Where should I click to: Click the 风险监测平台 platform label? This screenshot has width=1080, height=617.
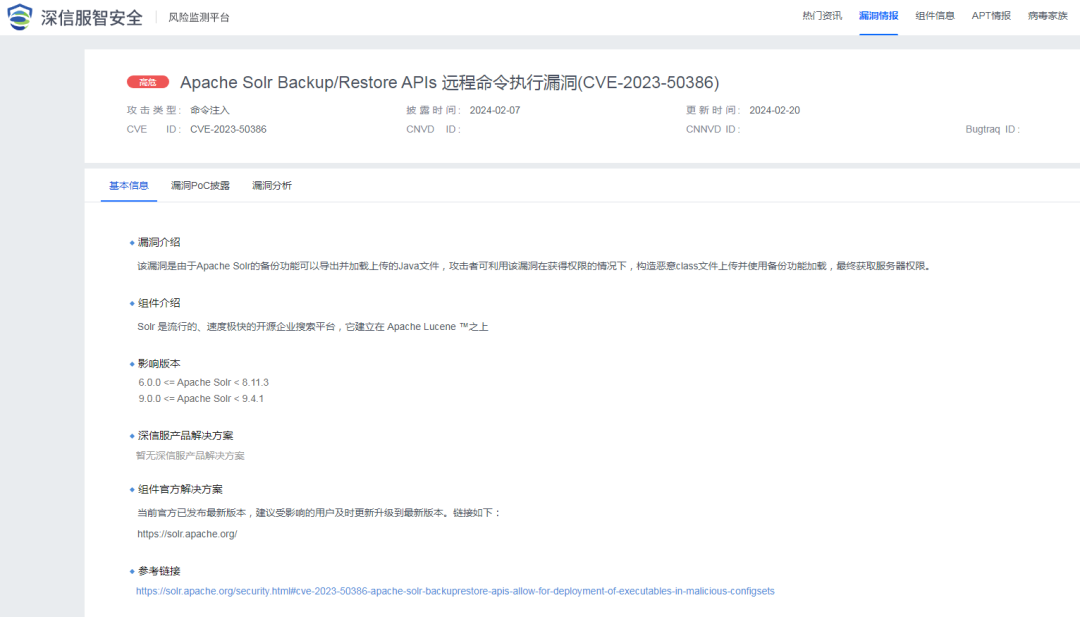[199, 17]
